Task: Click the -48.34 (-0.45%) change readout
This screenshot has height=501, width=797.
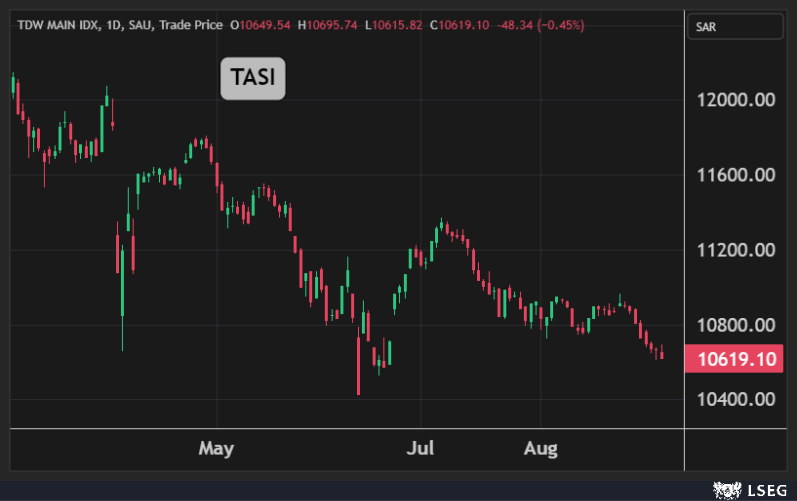Action: pyautogui.click(x=537, y=24)
